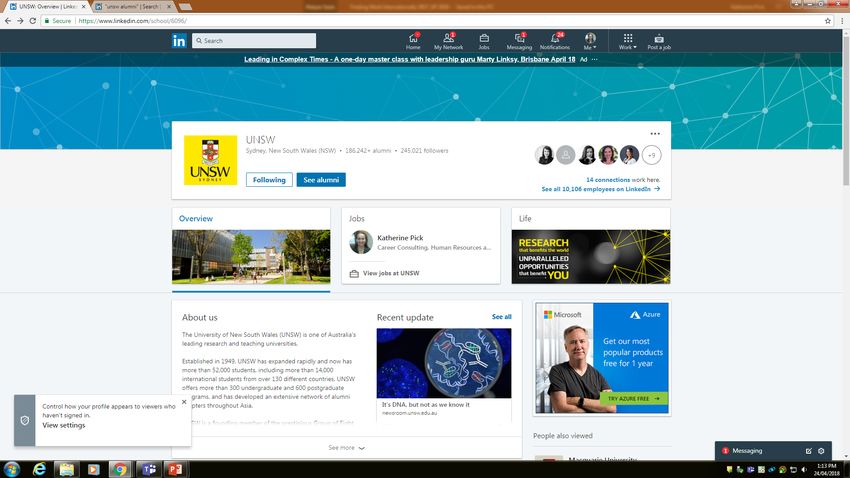The width and height of the screenshot is (850, 478).
Task: Toggle the Following button for UNSW
Action: point(269,179)
